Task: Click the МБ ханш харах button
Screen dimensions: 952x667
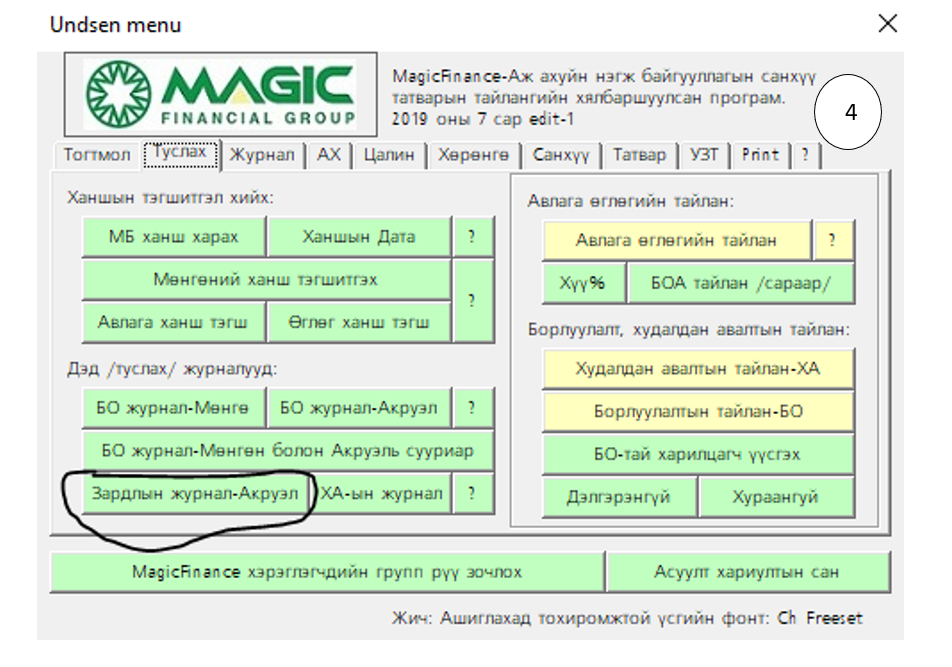Action: pos(173,237)
